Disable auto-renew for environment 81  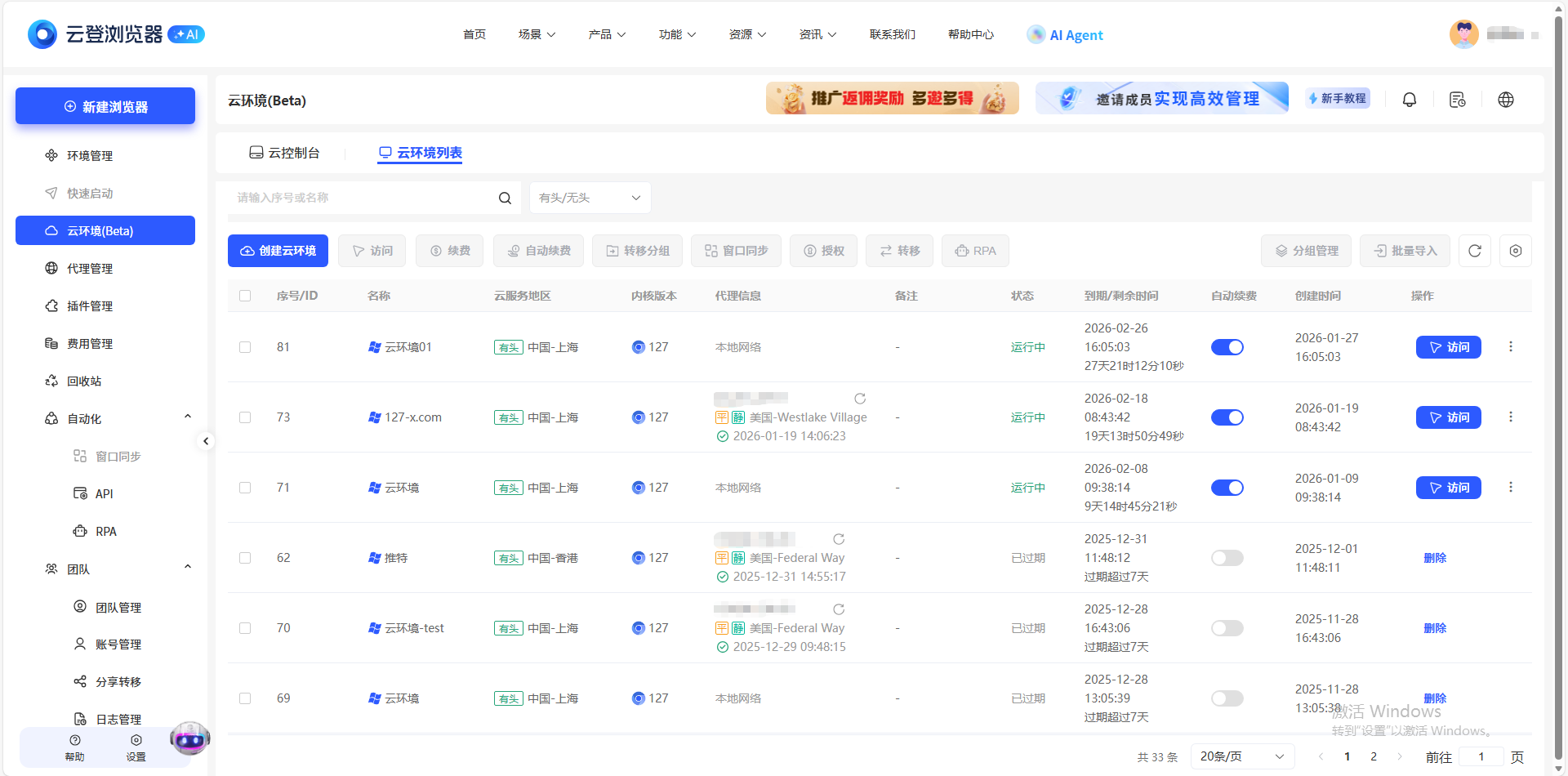pos(1227,346)
